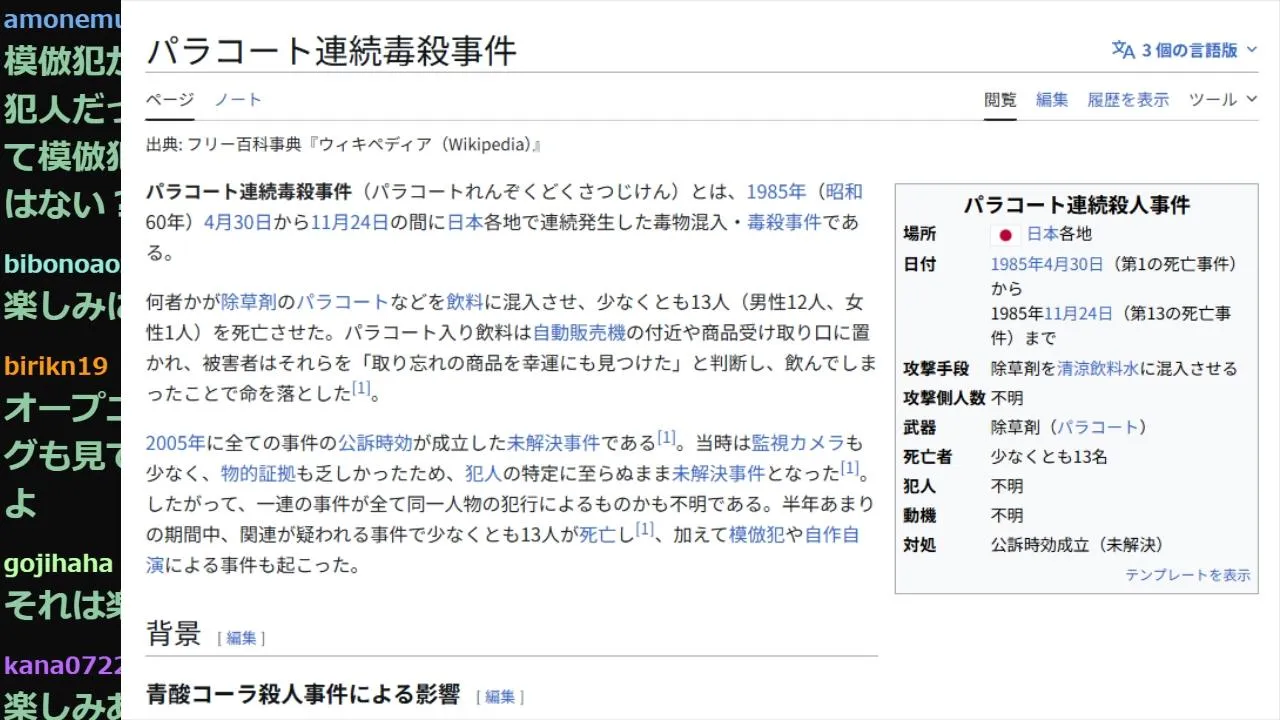Open the 4月30日 link in the intro
The width and height of the screenshot is (1280, 720).
pyautogui.click(x=237, y=222)
